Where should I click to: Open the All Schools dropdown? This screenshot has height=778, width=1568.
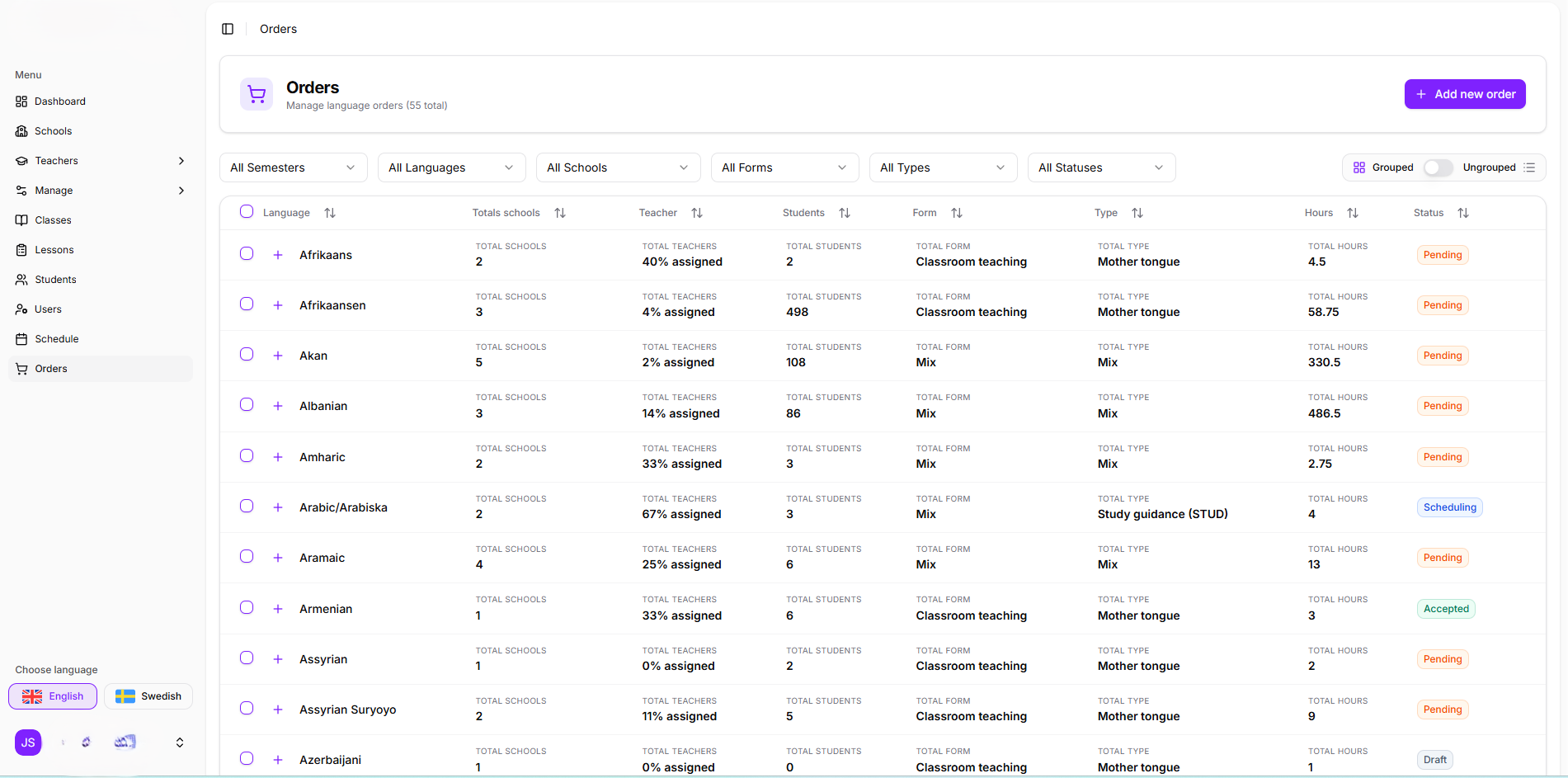coord(619,167)
